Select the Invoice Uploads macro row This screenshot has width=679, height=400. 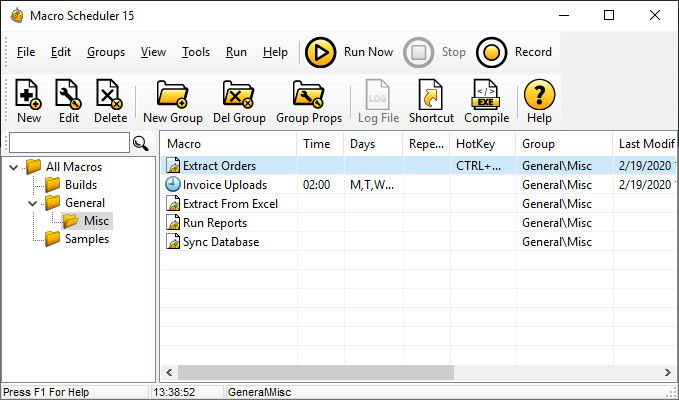[x=224, y=185]
